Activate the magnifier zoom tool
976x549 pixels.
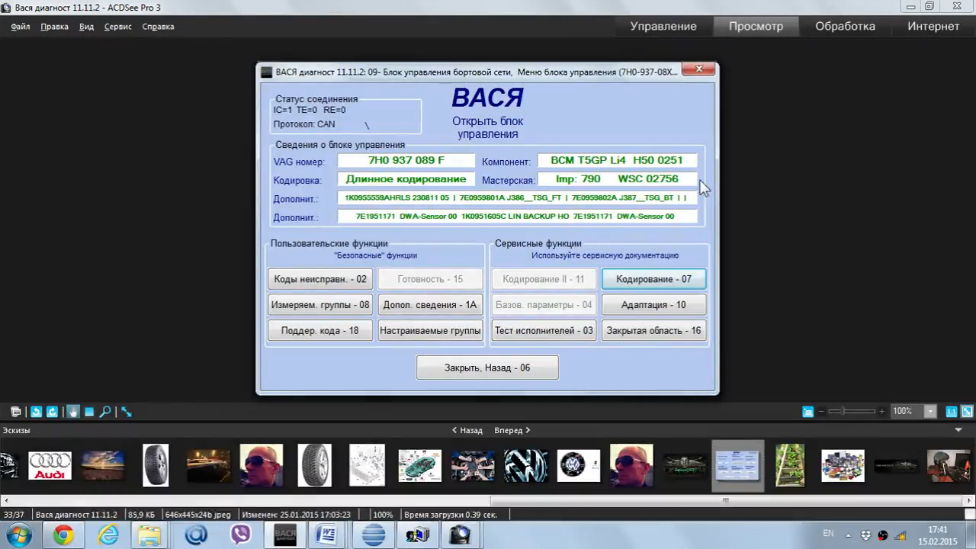[105, 411]
